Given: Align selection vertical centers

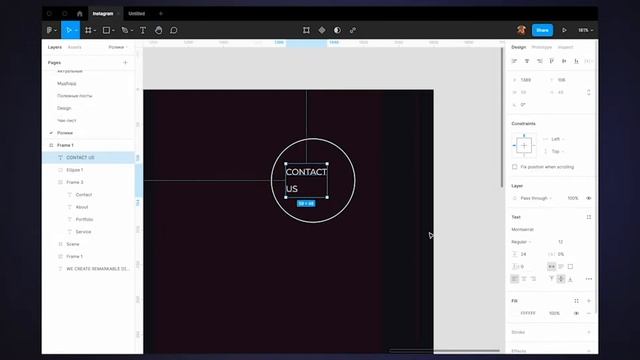Looking at the screenshot, I should pyautogui.click(x=564, y=61).
